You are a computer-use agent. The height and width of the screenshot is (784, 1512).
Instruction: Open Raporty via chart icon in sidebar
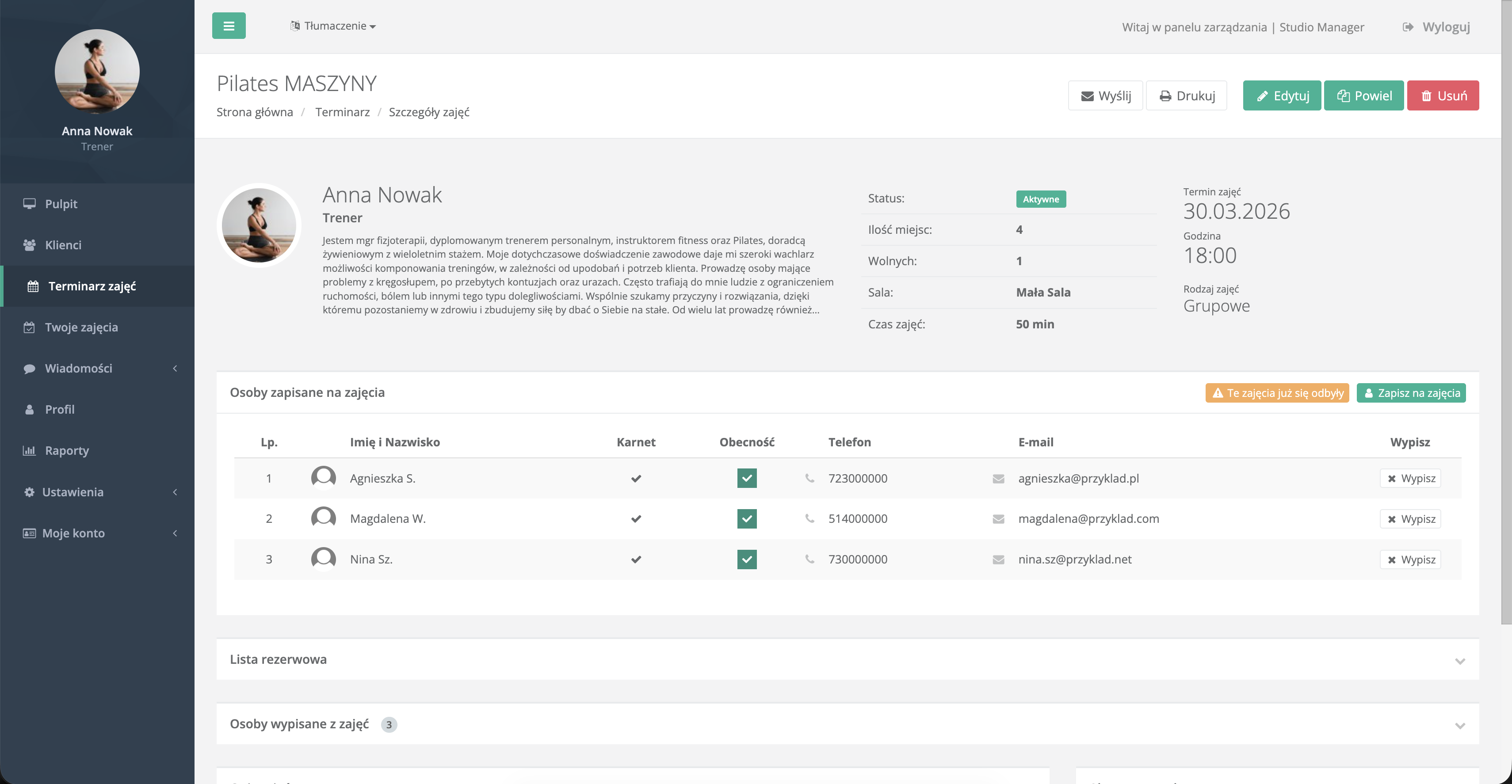pyautogui.click(x=29, y=451)
